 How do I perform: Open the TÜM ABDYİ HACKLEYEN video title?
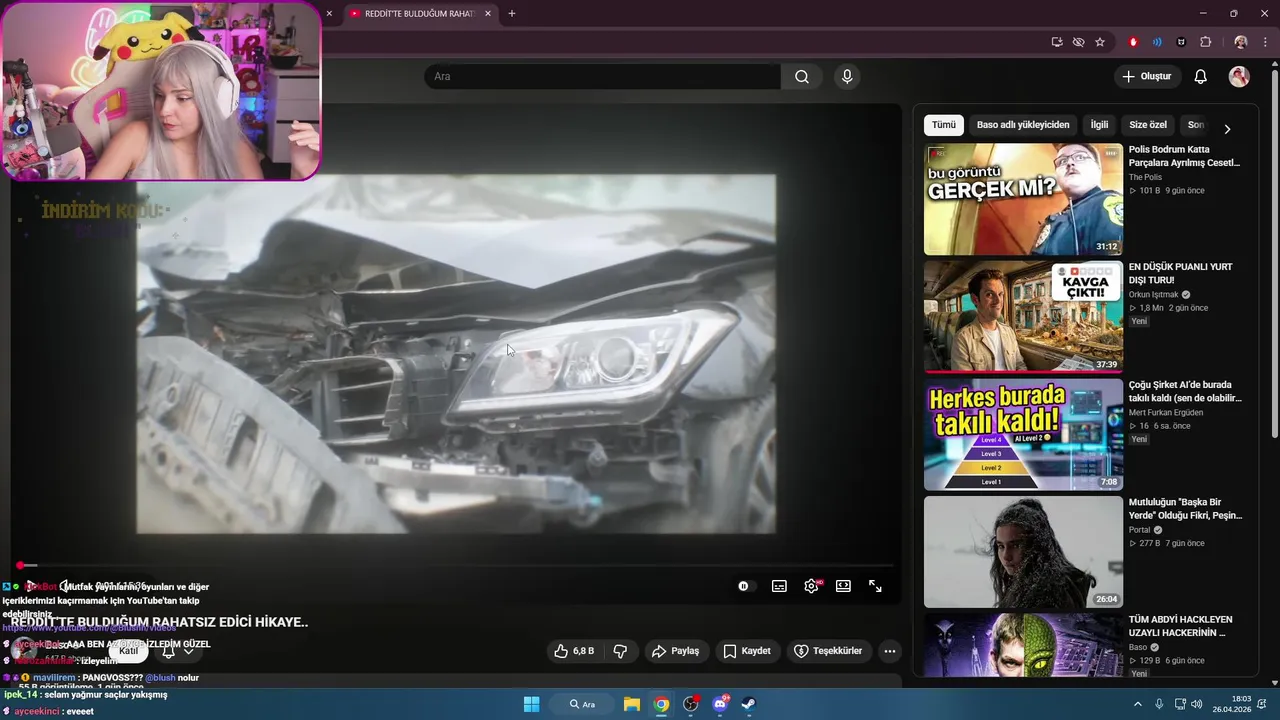click(1180, 626)
